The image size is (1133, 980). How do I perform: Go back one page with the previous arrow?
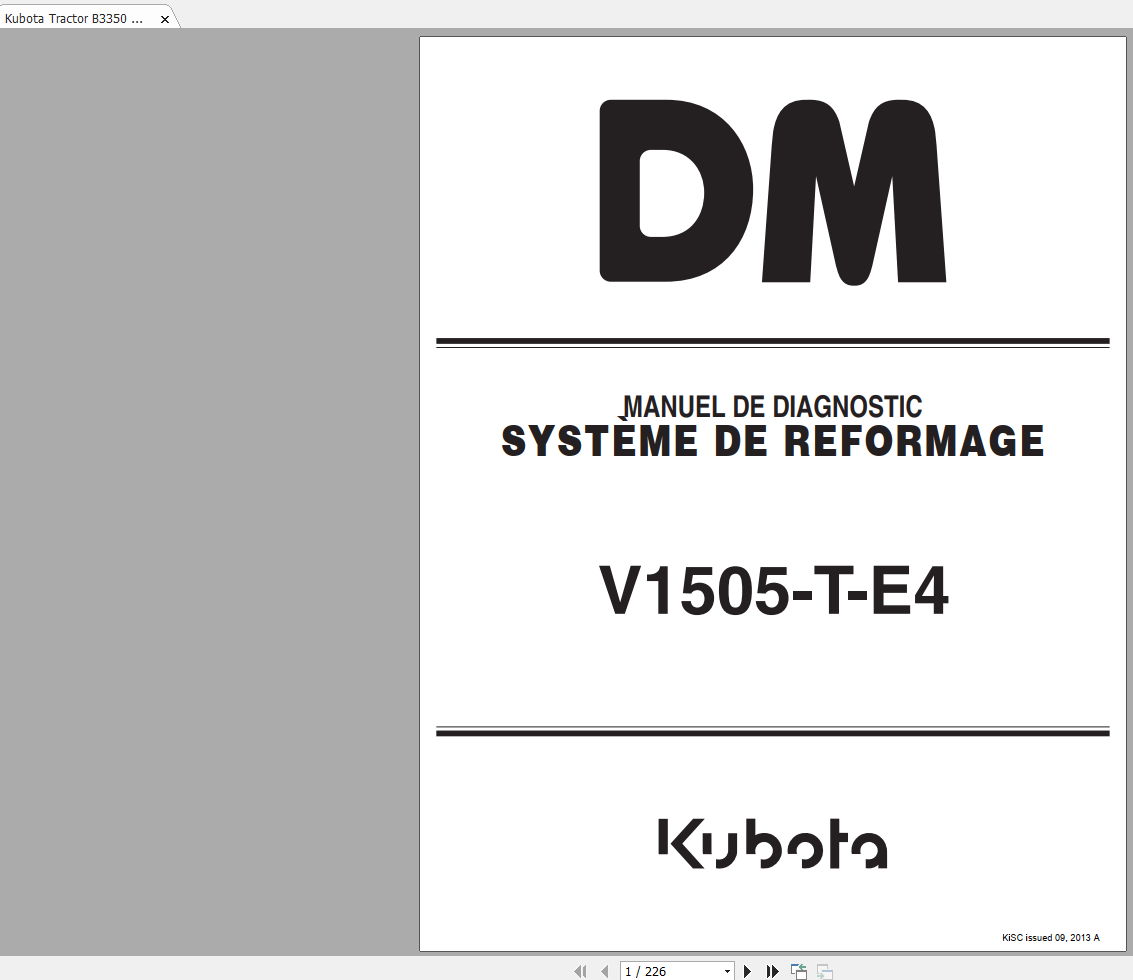[605, 971]
